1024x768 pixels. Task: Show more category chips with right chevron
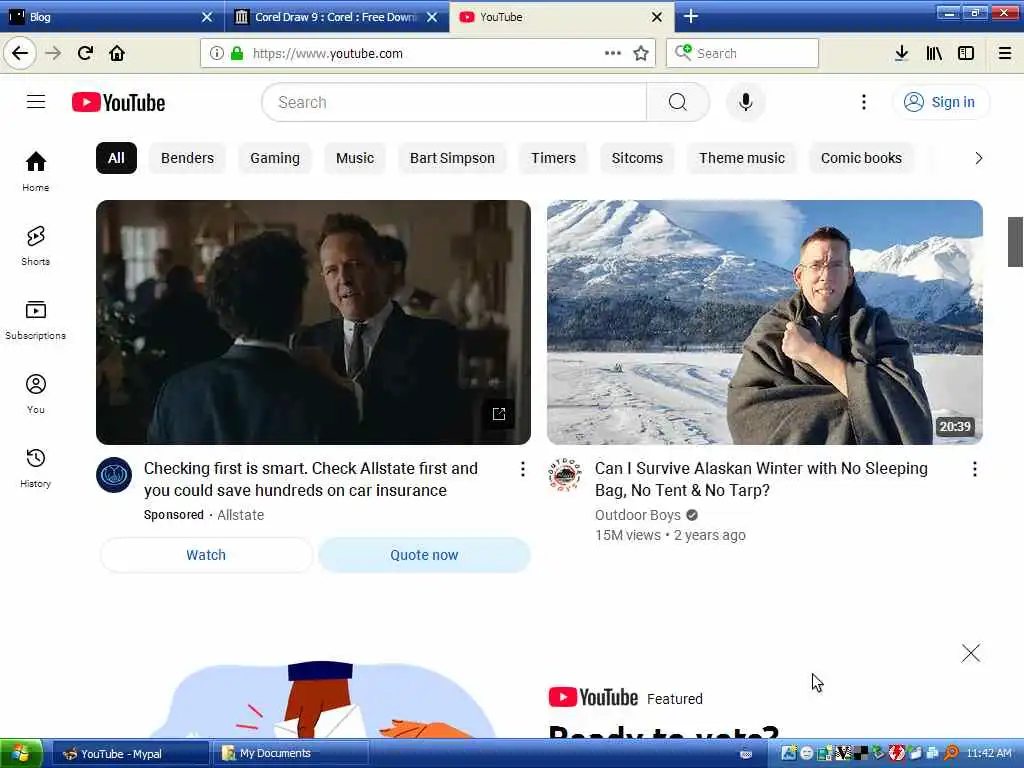978,158
